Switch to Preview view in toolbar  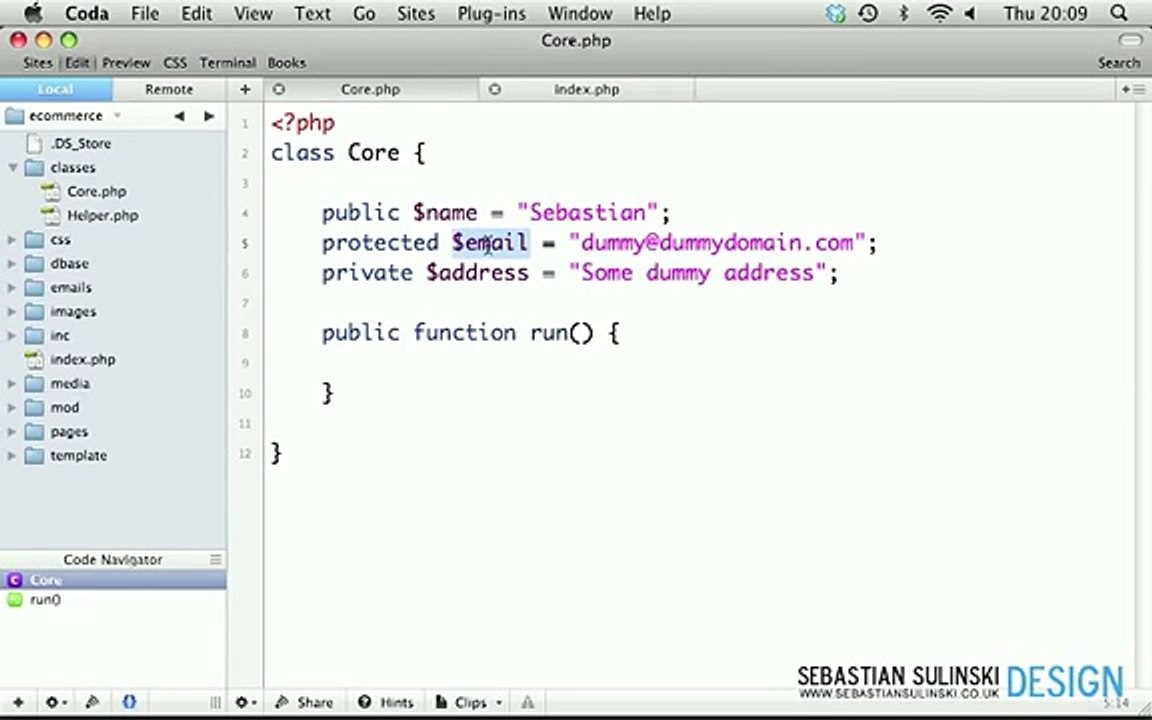(126, 63)
